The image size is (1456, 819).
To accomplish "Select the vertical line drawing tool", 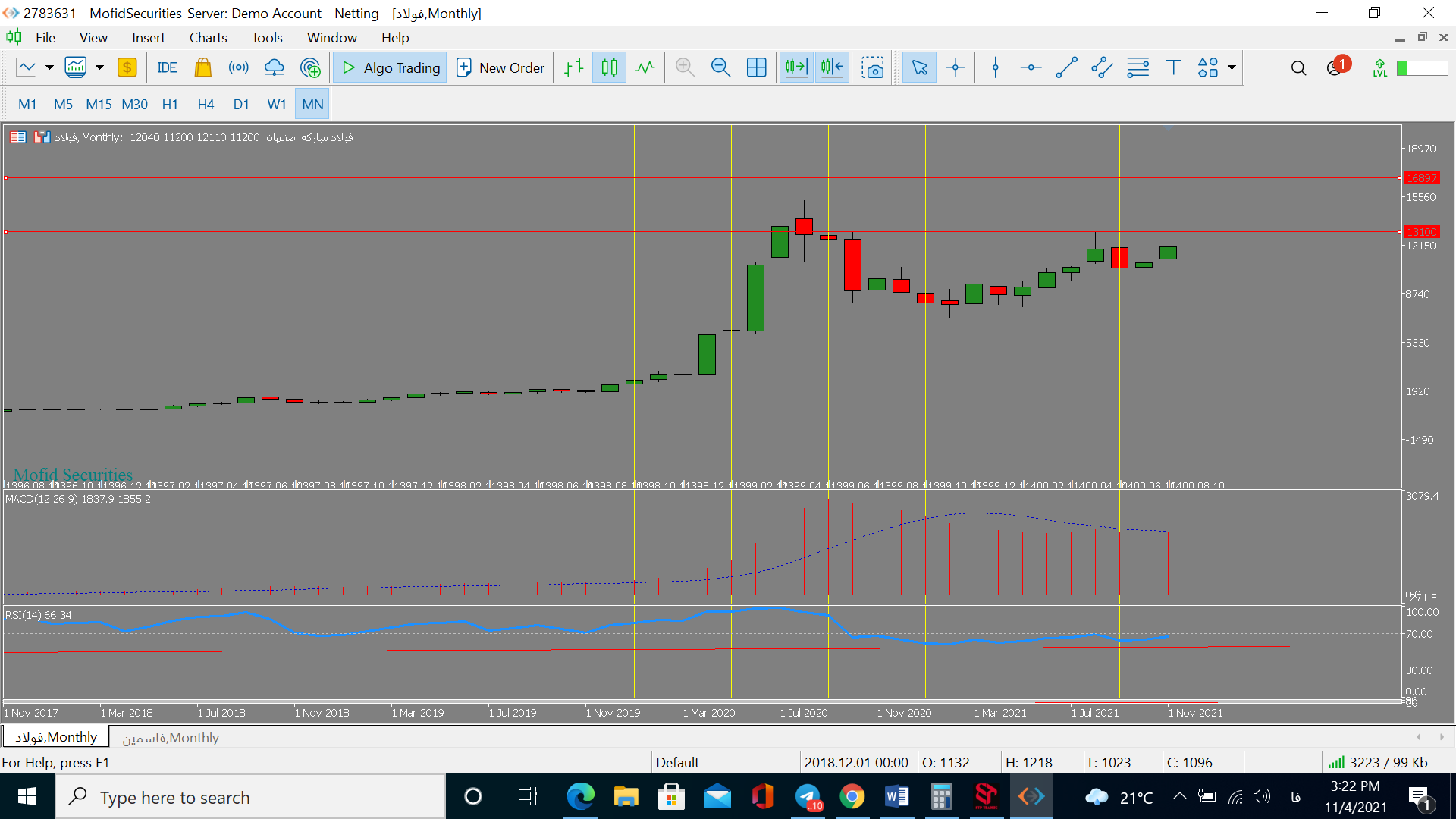I will coord(995,67).
